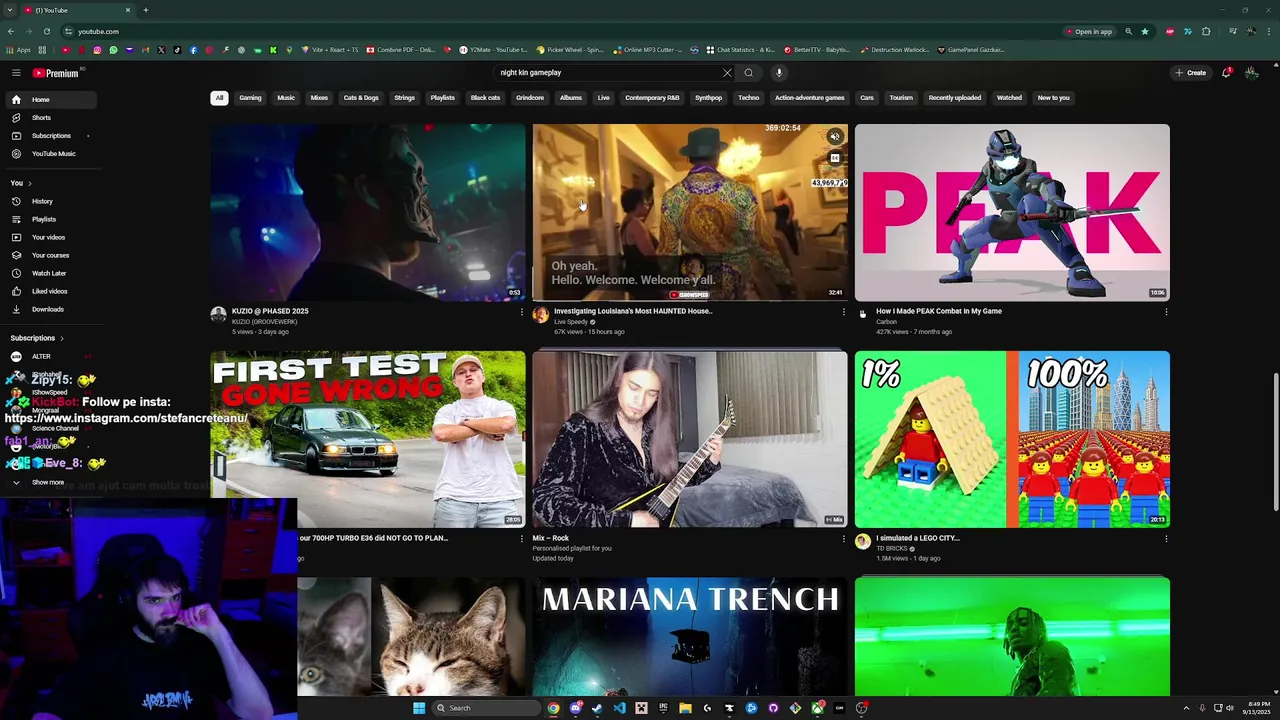The image size is (1280, 720).
Task: Expand the Subscriptions section header chevron
Action: pyautogui.click(x=61, y=338)
